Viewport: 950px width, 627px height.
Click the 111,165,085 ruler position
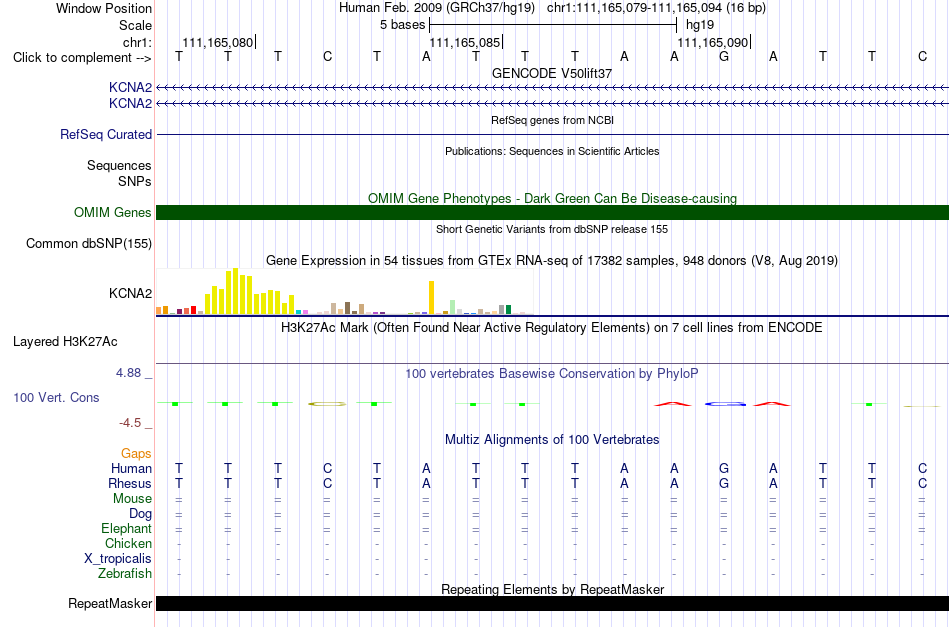465,42
